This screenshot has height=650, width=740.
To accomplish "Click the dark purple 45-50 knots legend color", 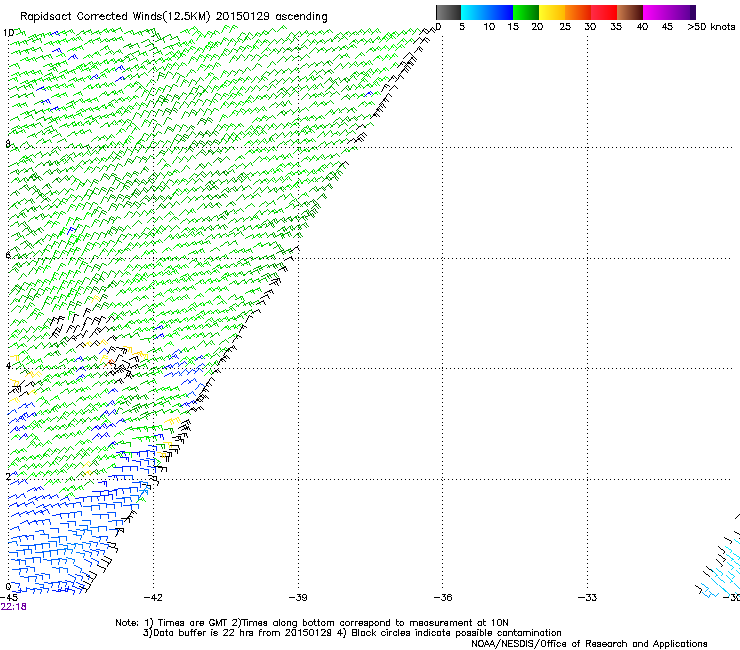I will (x=682, y=12).
